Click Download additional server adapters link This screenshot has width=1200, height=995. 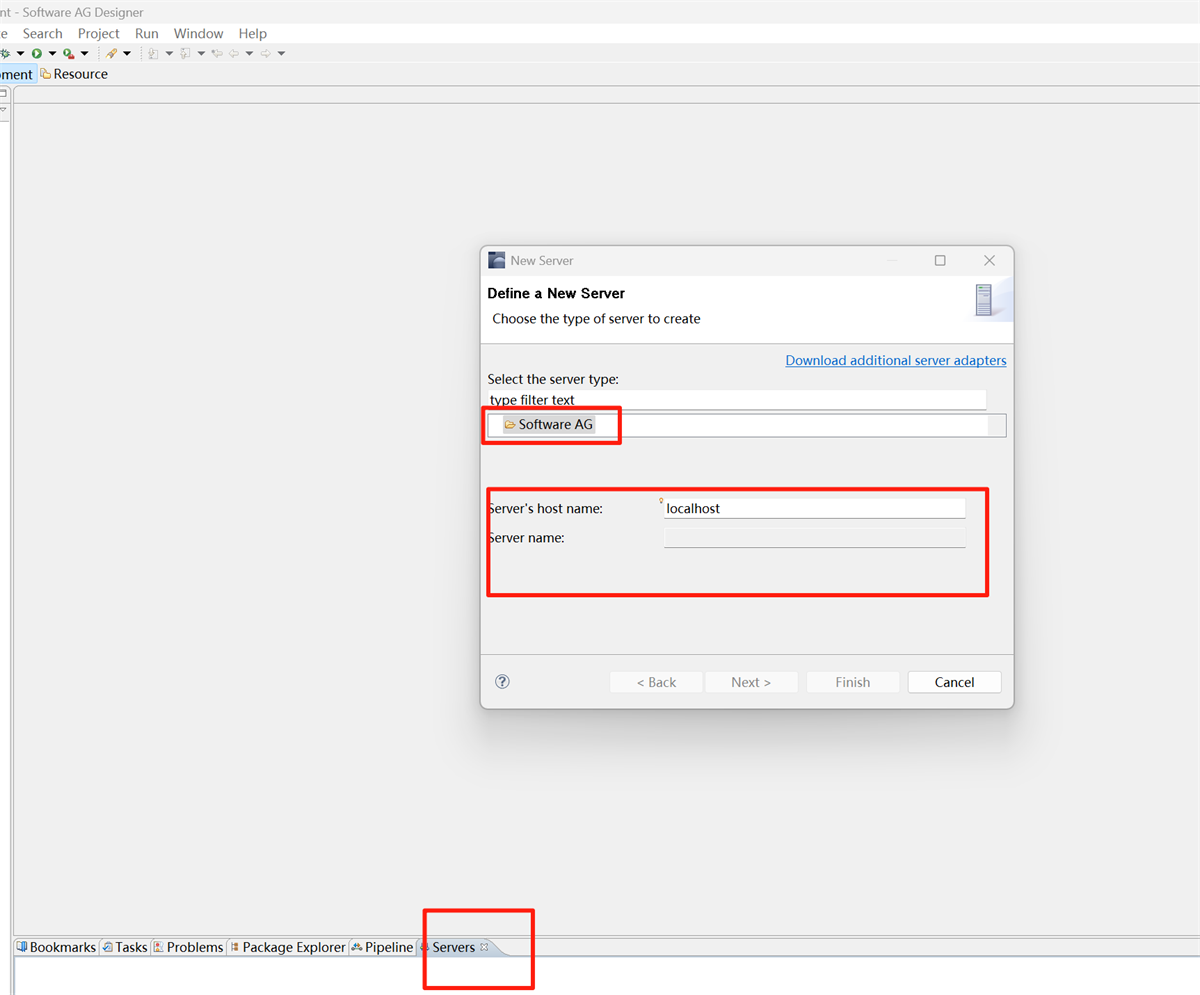coord(896,360)
